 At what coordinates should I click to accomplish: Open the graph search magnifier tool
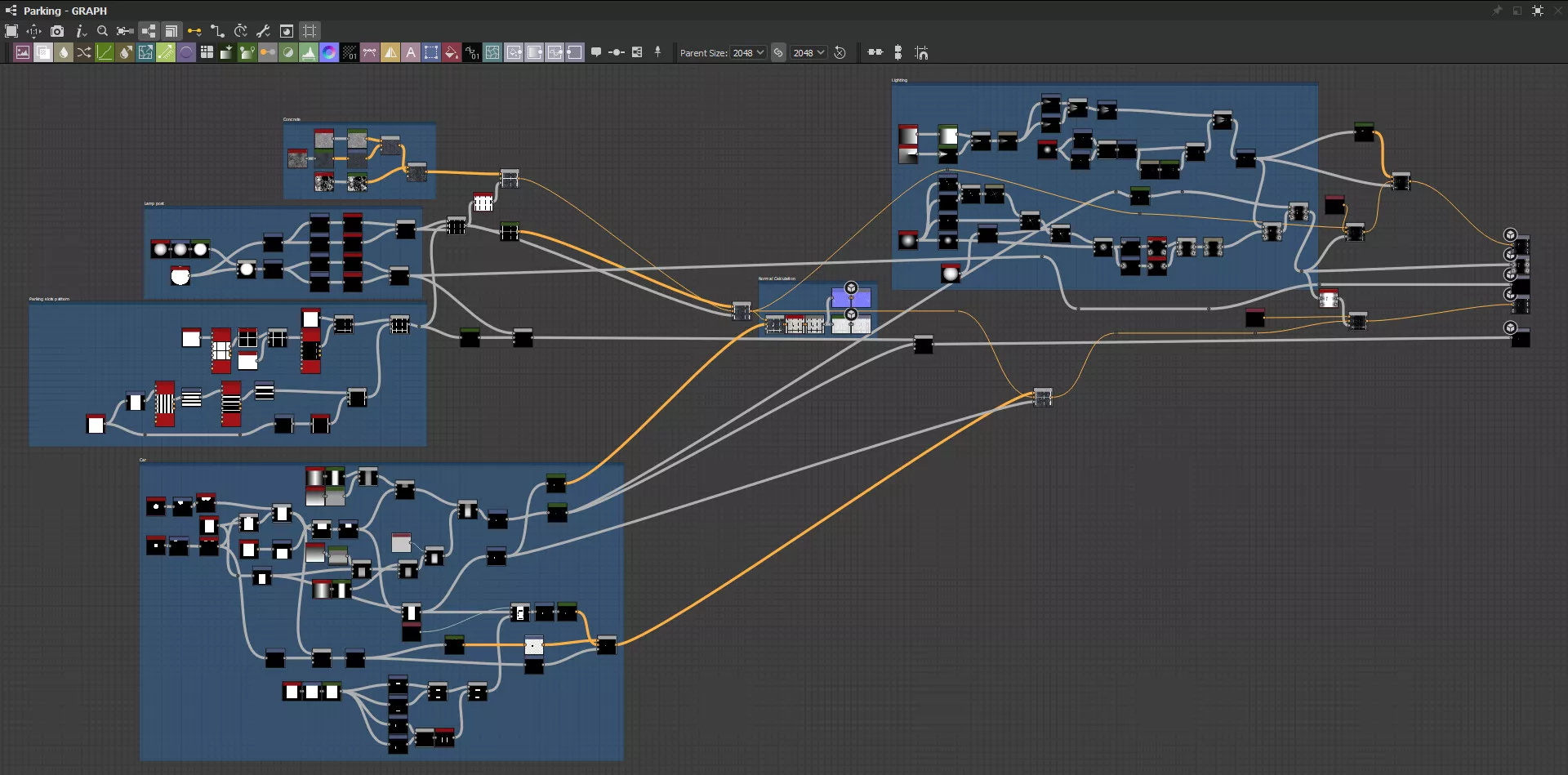tap(102, 31)
